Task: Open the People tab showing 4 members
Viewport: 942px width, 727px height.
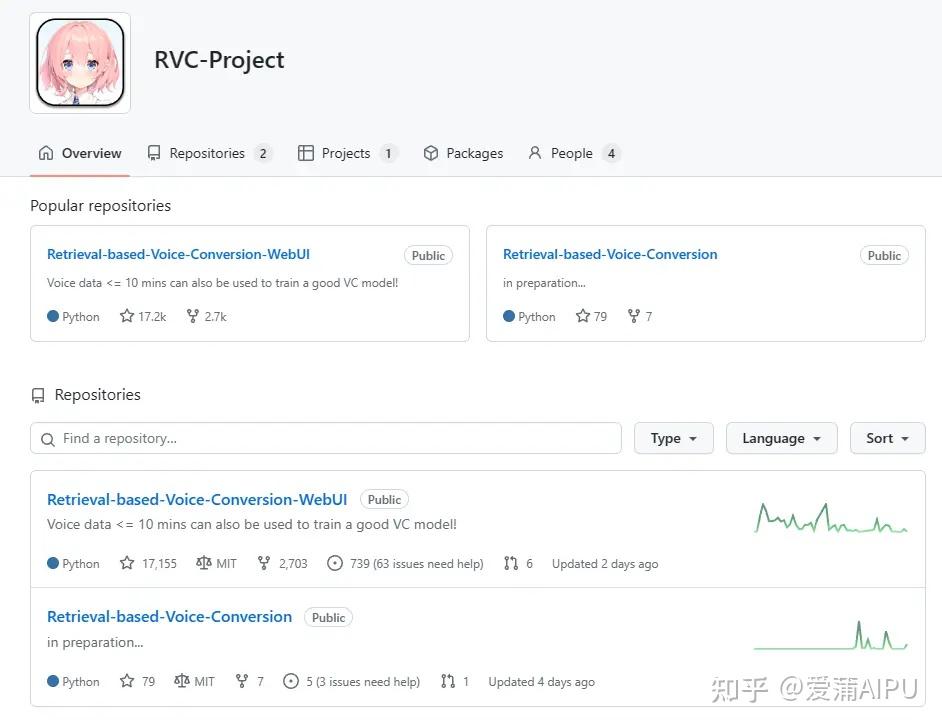Action: tap(574, 152)
